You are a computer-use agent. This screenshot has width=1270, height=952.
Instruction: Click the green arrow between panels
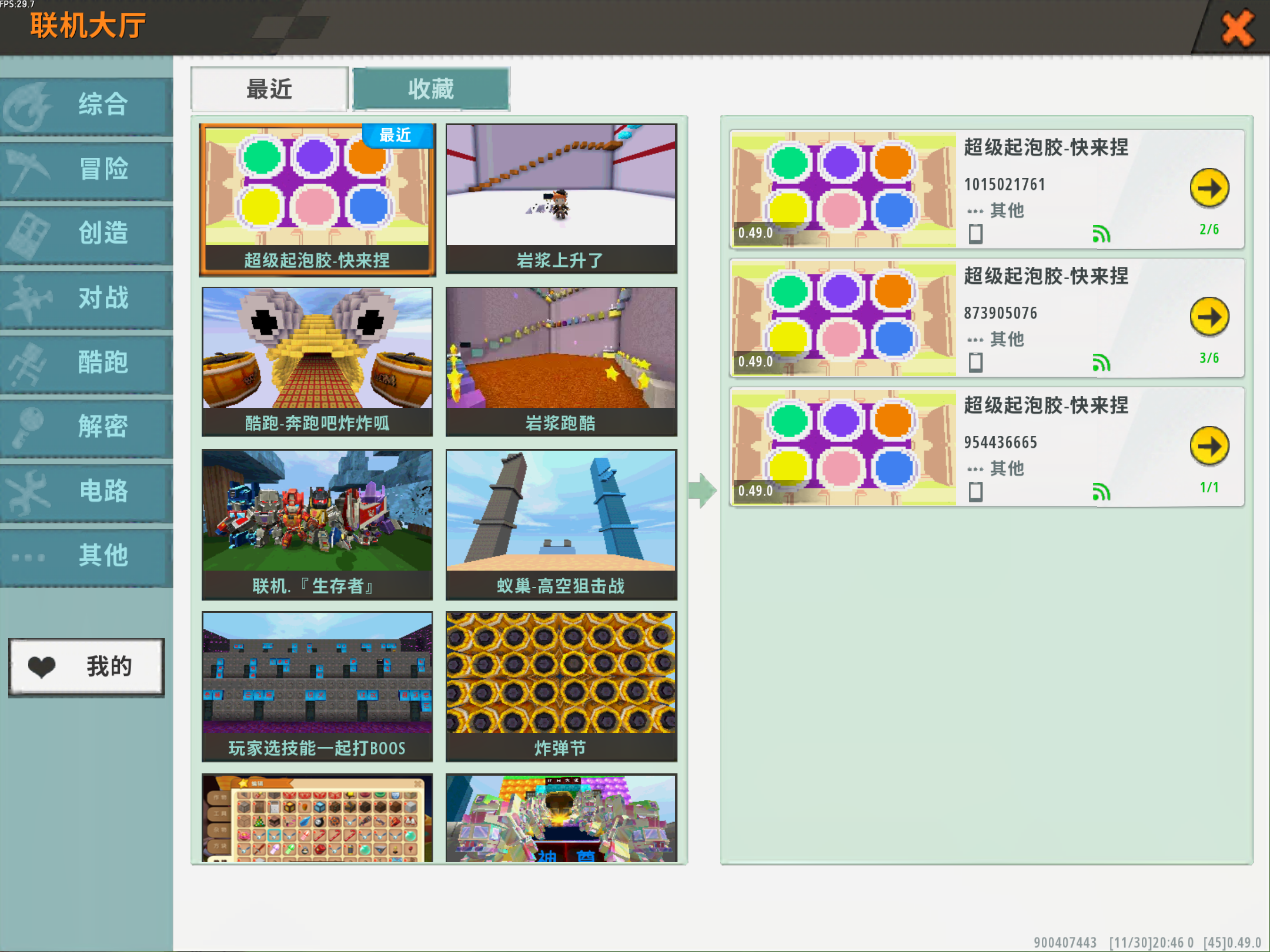[702, 490]
